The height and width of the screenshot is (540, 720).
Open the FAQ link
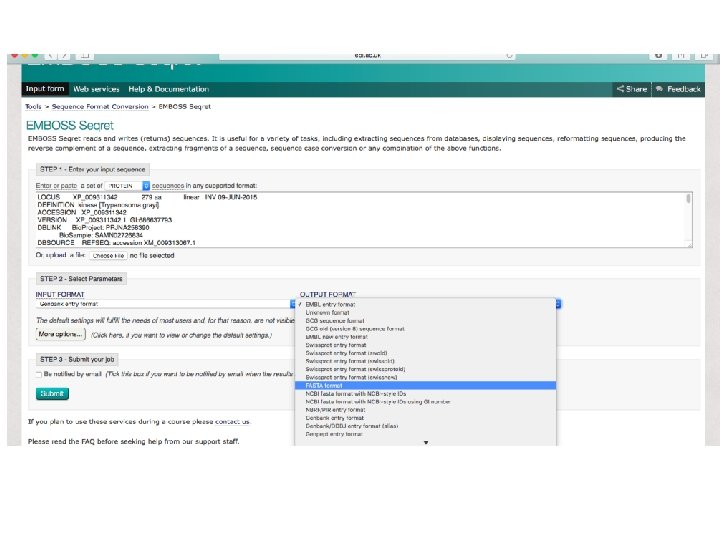point(88,442)
